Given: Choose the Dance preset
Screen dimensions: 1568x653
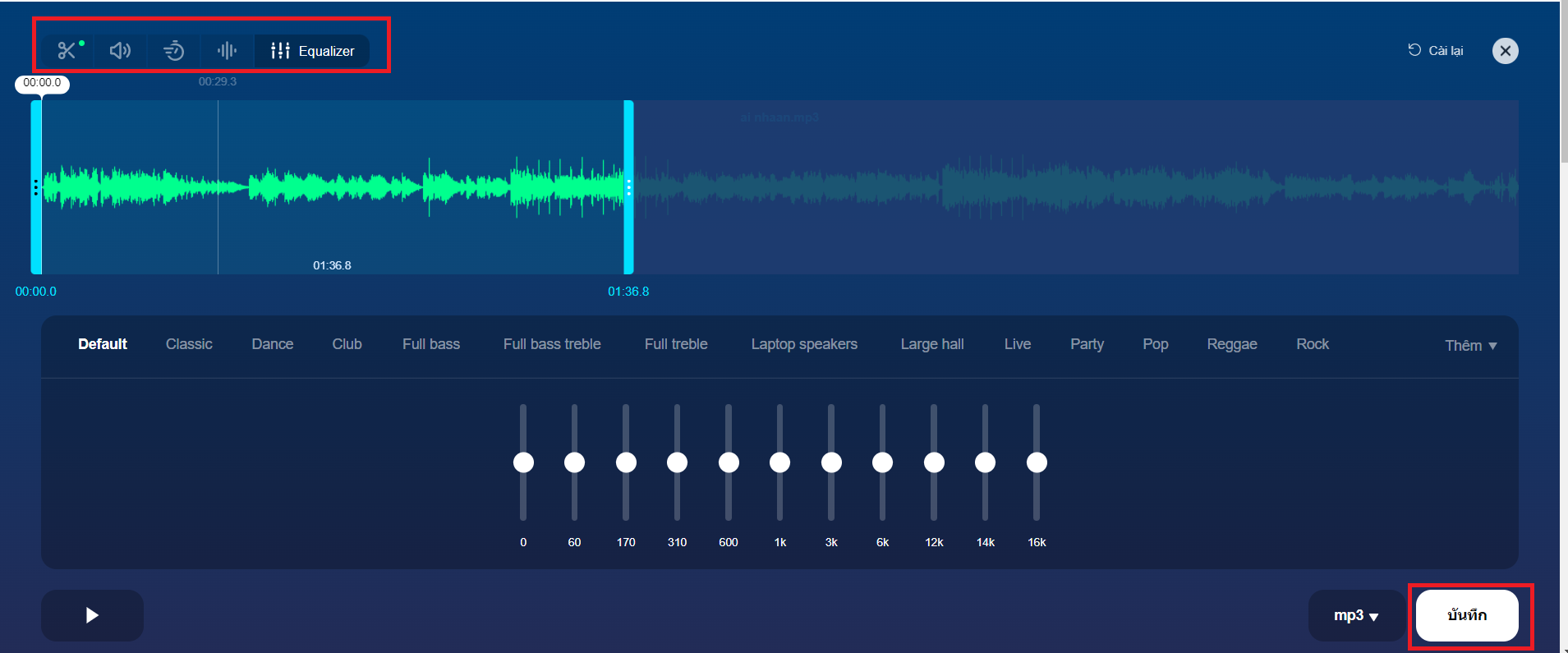Looking at the screenshot, I should click(x=273, y=344).
